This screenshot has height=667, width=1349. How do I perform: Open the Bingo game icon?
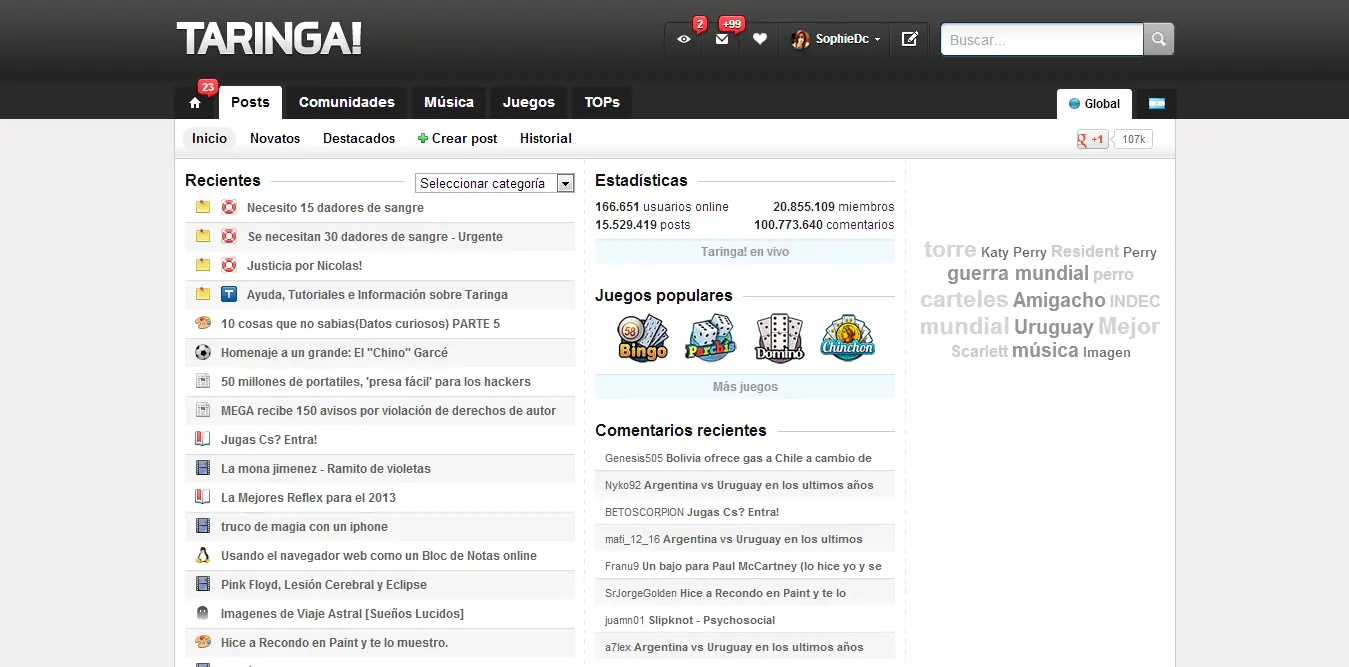click(643, 338)
